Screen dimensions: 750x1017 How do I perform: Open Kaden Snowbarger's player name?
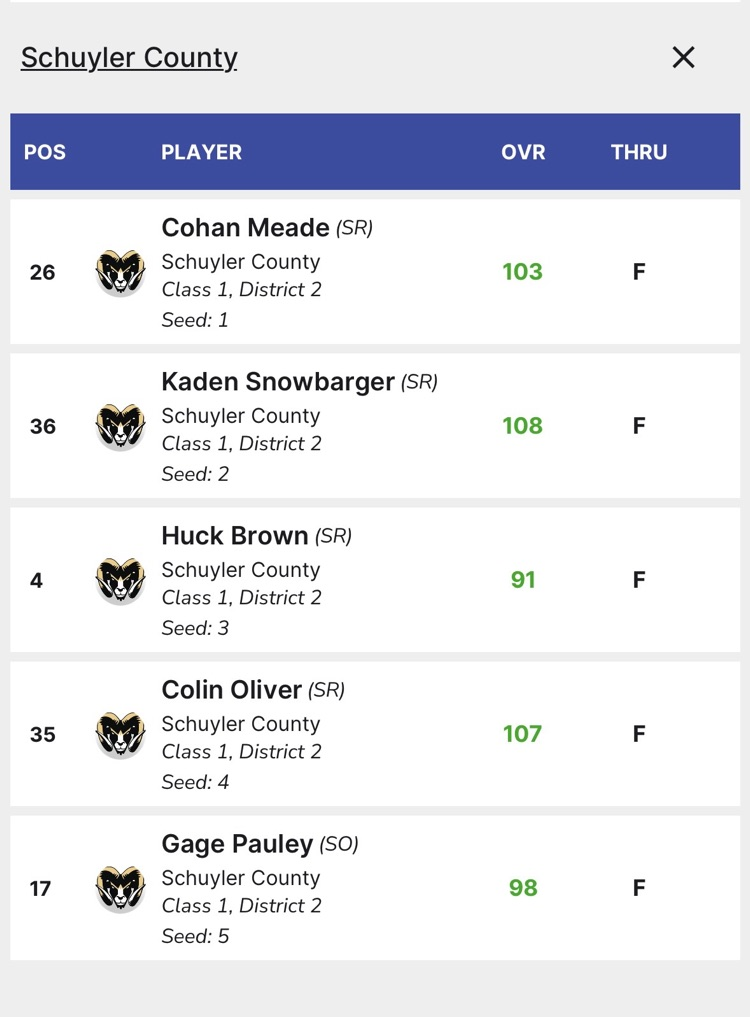[x=278, y=382]
